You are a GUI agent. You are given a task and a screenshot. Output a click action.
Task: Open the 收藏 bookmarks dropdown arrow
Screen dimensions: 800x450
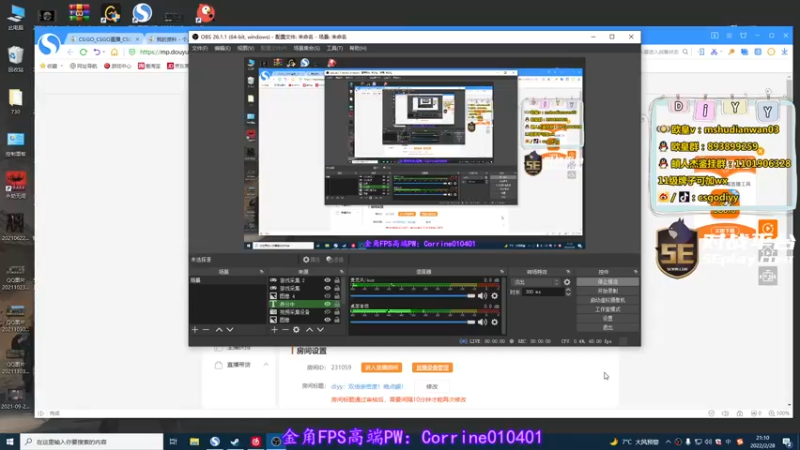[x=62, y=66]
